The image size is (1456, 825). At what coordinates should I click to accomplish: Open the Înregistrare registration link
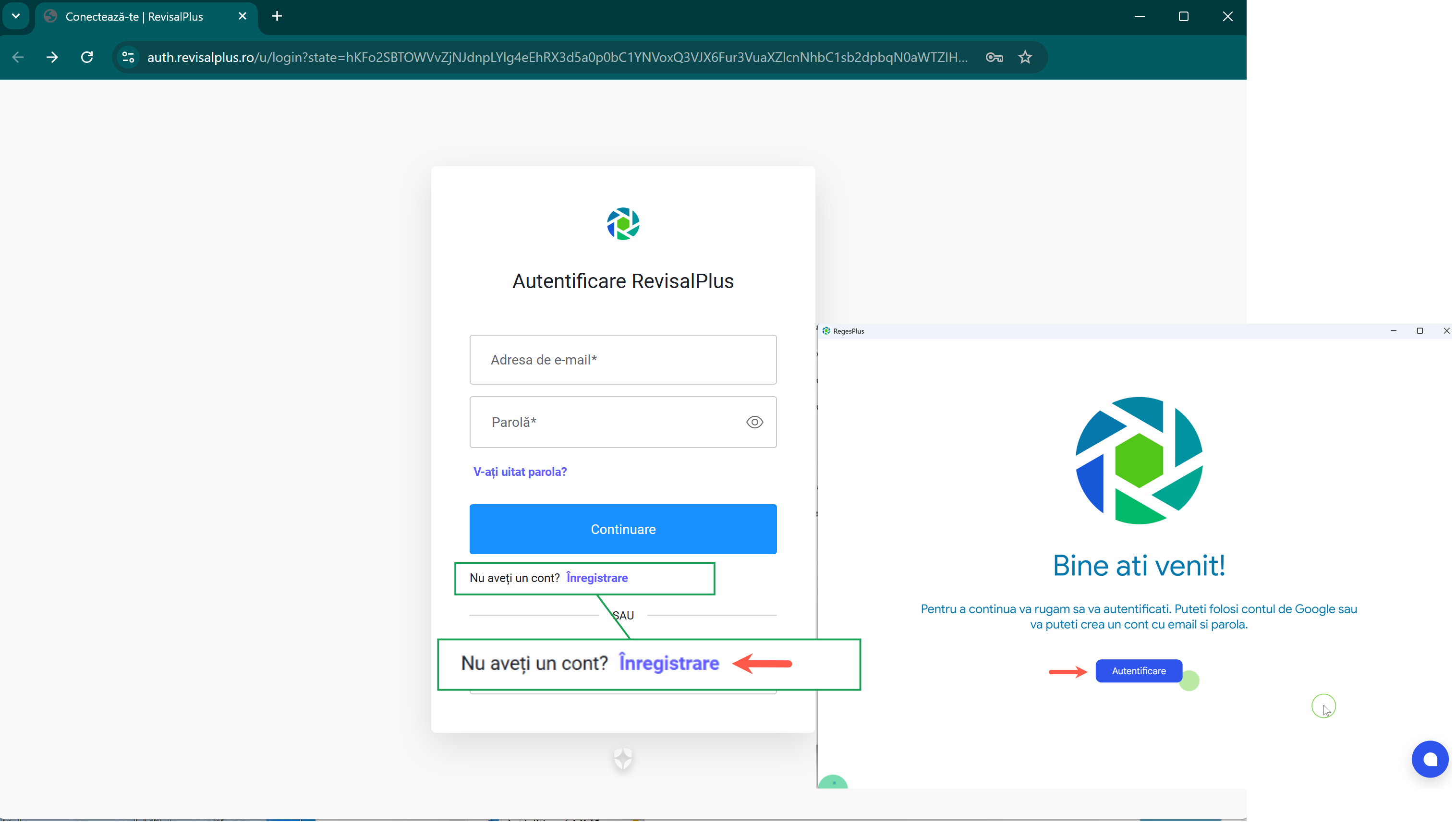[x=596, y=577]
